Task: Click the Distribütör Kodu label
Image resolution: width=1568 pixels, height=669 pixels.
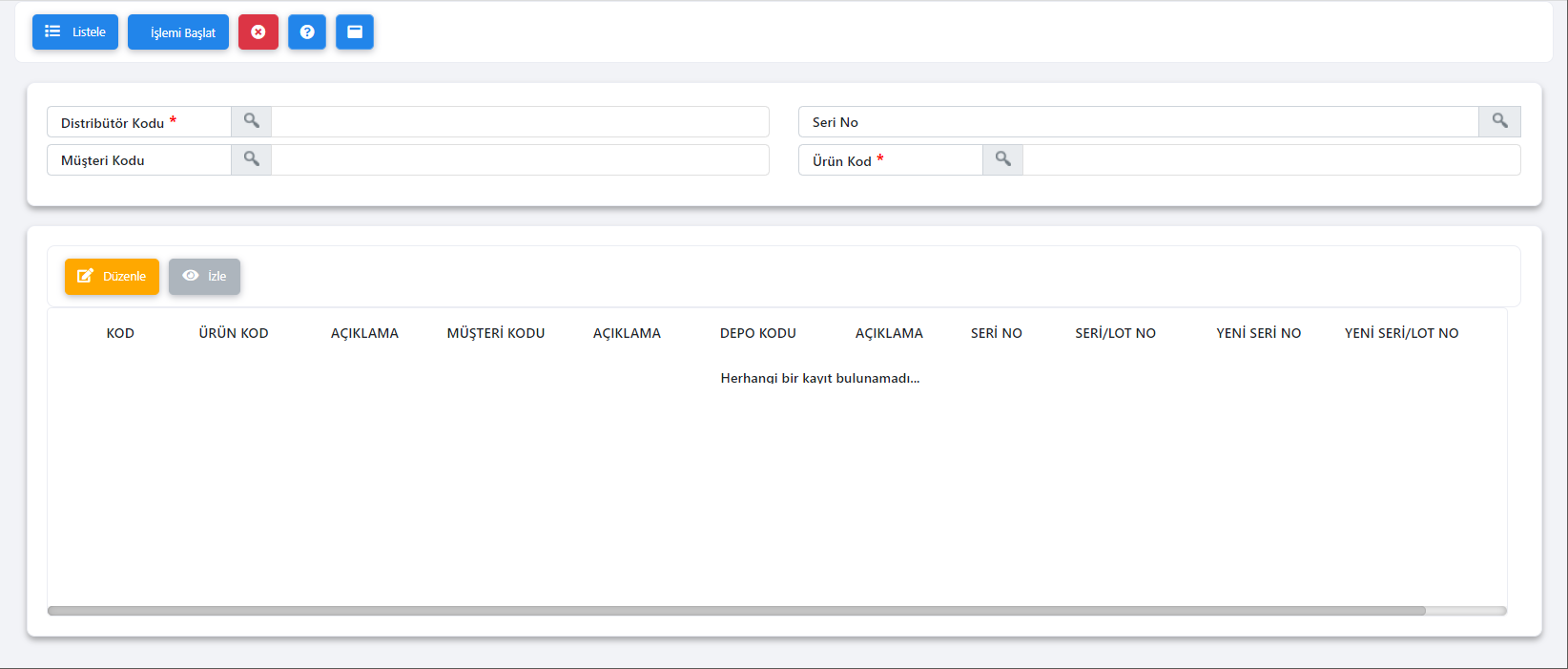Action: pyautogui.click(x=113, y=122)
